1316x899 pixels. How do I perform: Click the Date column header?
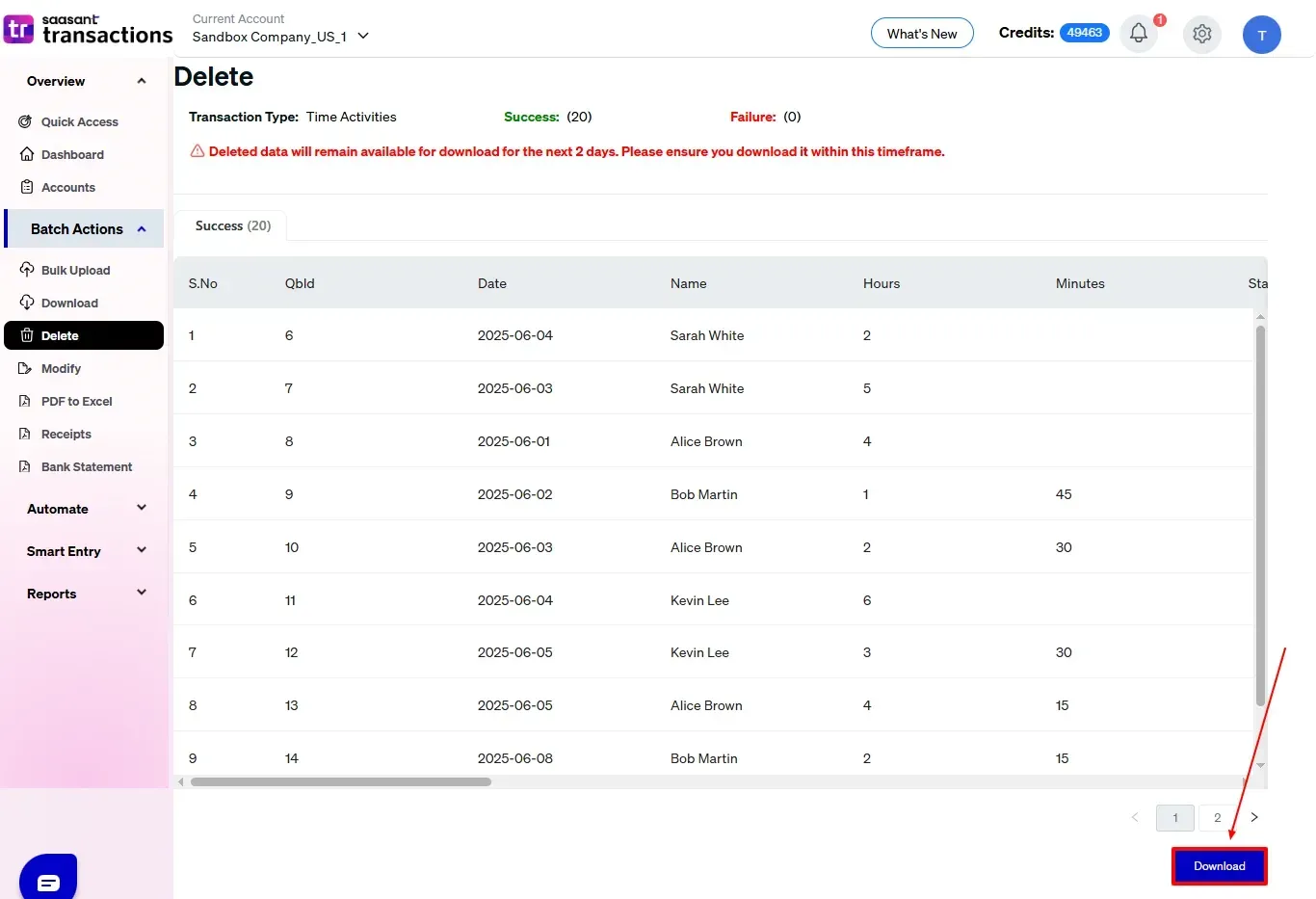492,283
